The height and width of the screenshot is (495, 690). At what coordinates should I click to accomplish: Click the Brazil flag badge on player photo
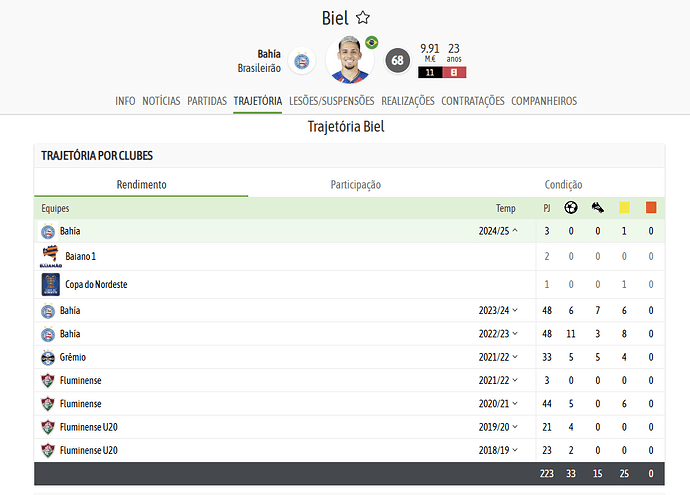pyautogui.click(x=372, y=42)
